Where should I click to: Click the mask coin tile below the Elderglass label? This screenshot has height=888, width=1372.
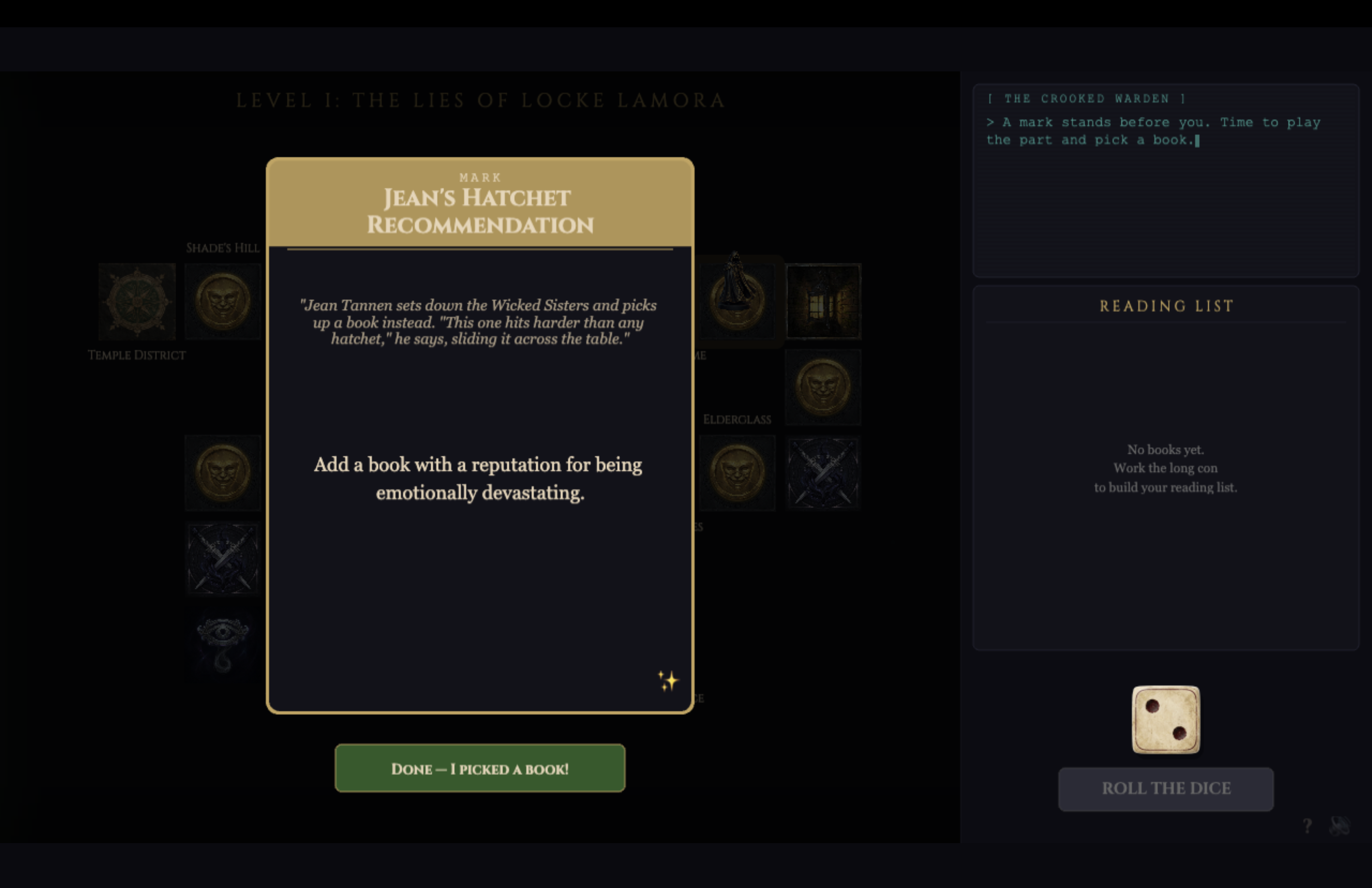coord(737,472)
